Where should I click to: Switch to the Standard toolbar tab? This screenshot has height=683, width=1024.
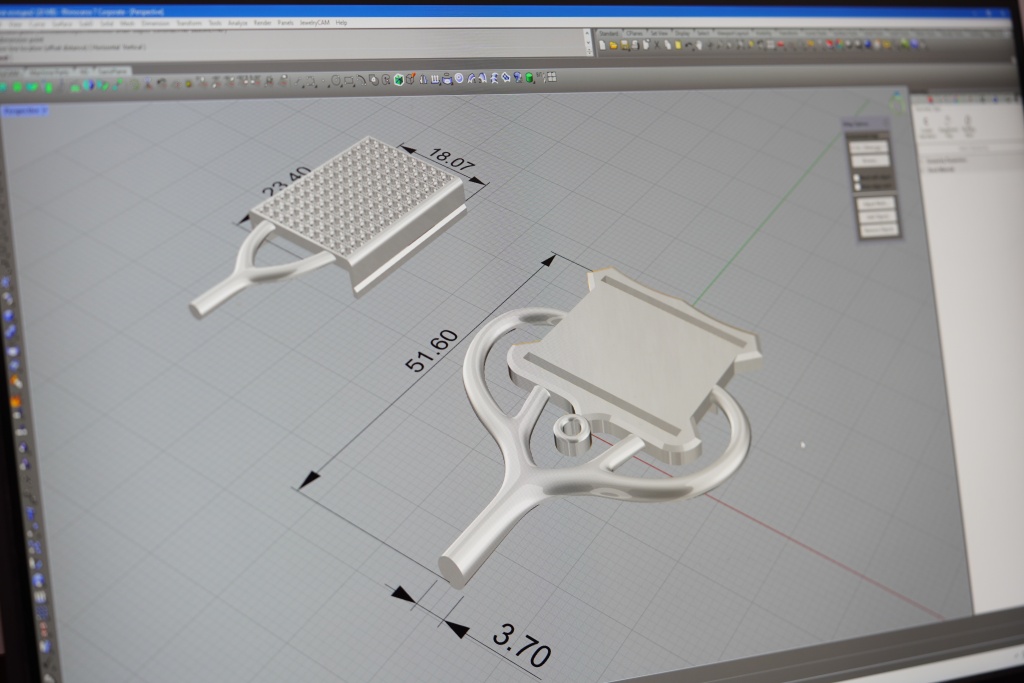(609, 33)
